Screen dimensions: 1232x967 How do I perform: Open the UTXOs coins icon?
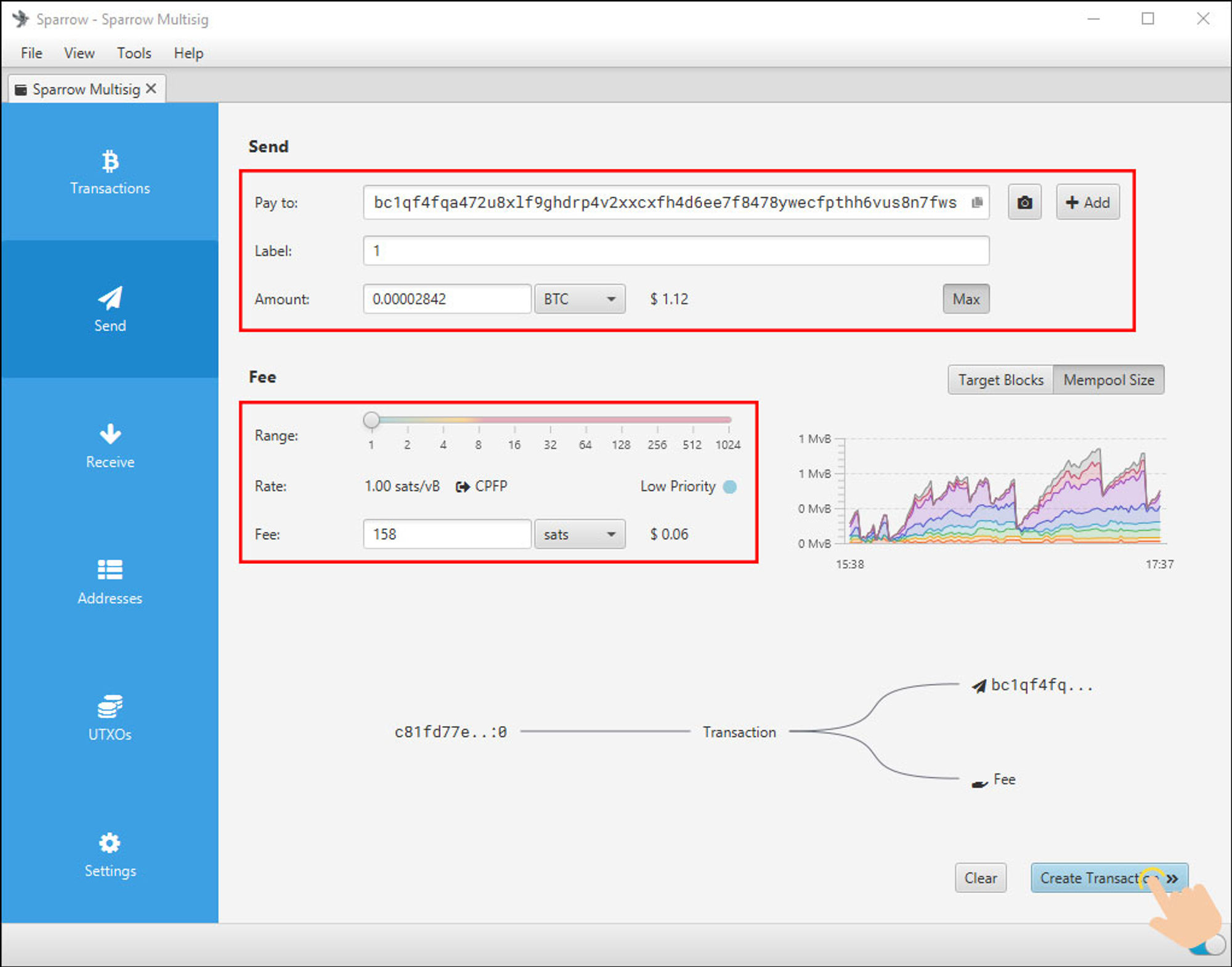tap(110, 706)
